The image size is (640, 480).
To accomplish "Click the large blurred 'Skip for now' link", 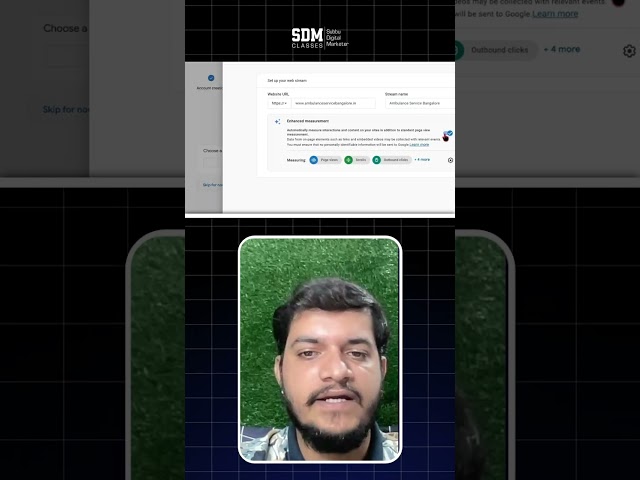I will (x=66, y=109).
